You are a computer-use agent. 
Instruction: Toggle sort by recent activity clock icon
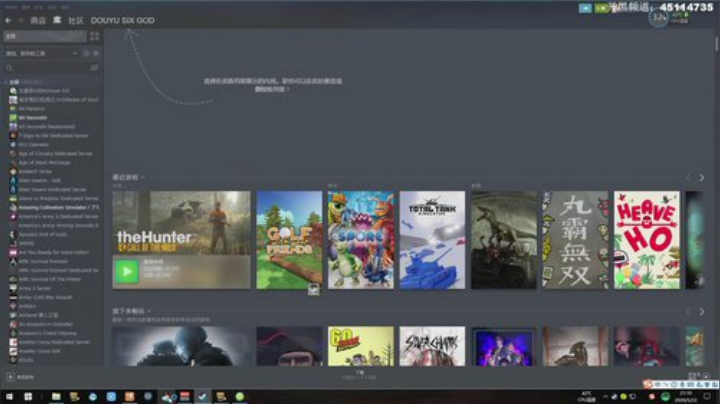coord(86,53)
